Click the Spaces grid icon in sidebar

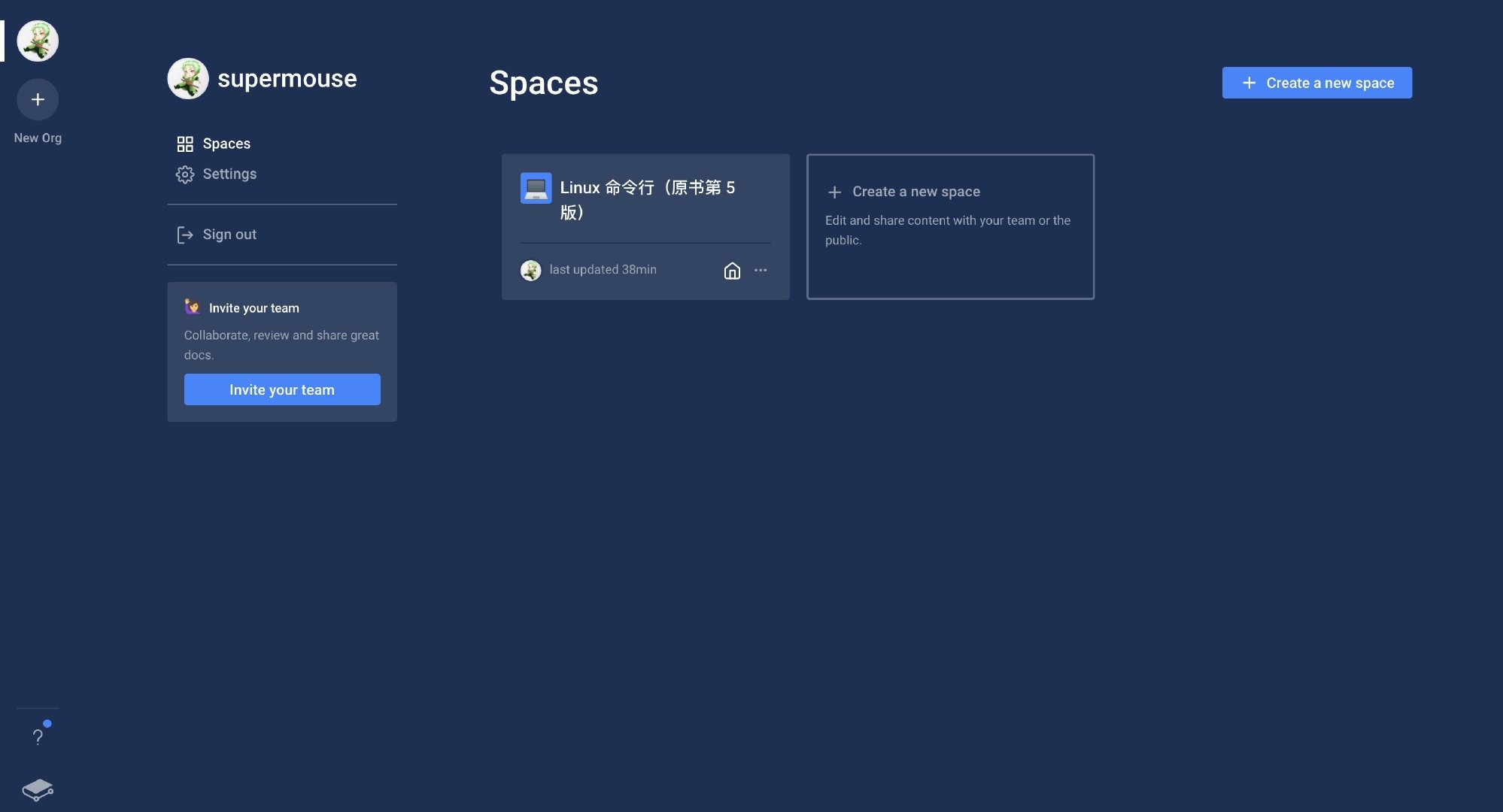coord(184,144)
